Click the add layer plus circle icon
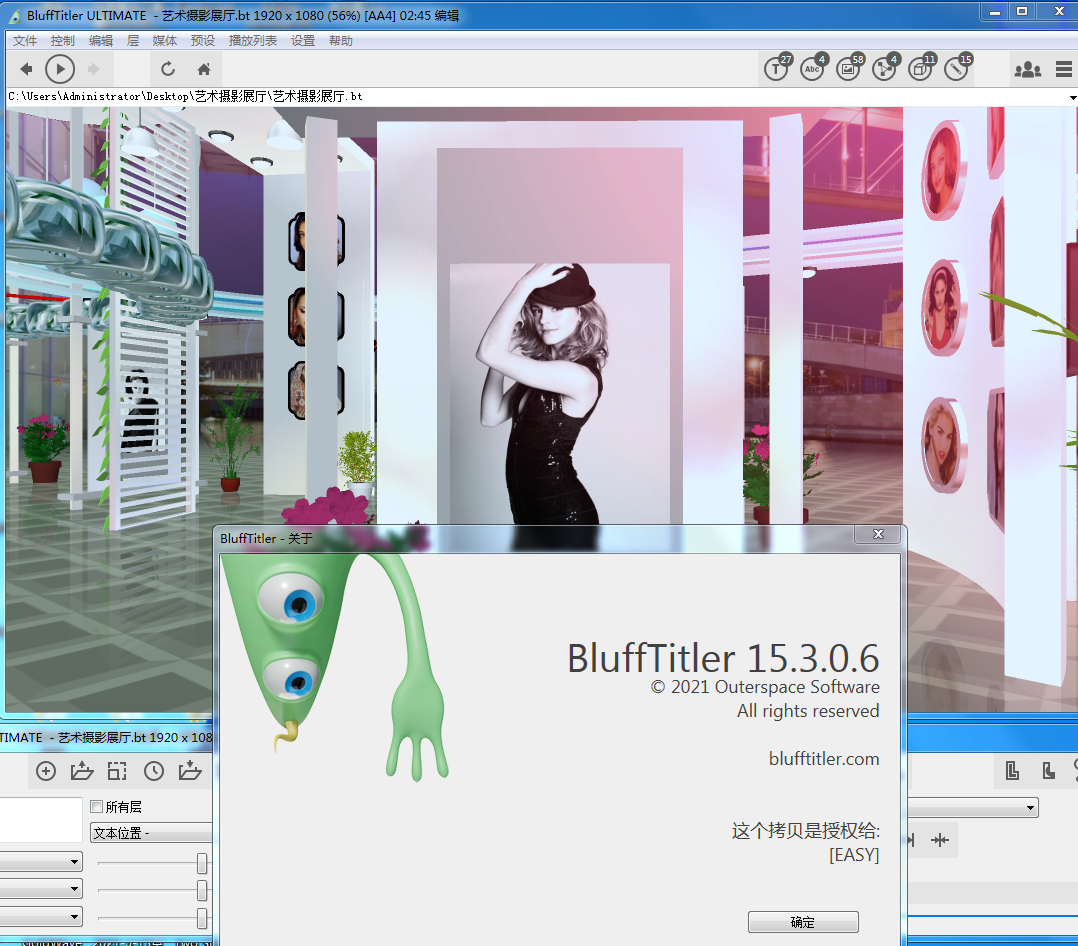The image size is (1078, 946). click(x=46, y=771)
